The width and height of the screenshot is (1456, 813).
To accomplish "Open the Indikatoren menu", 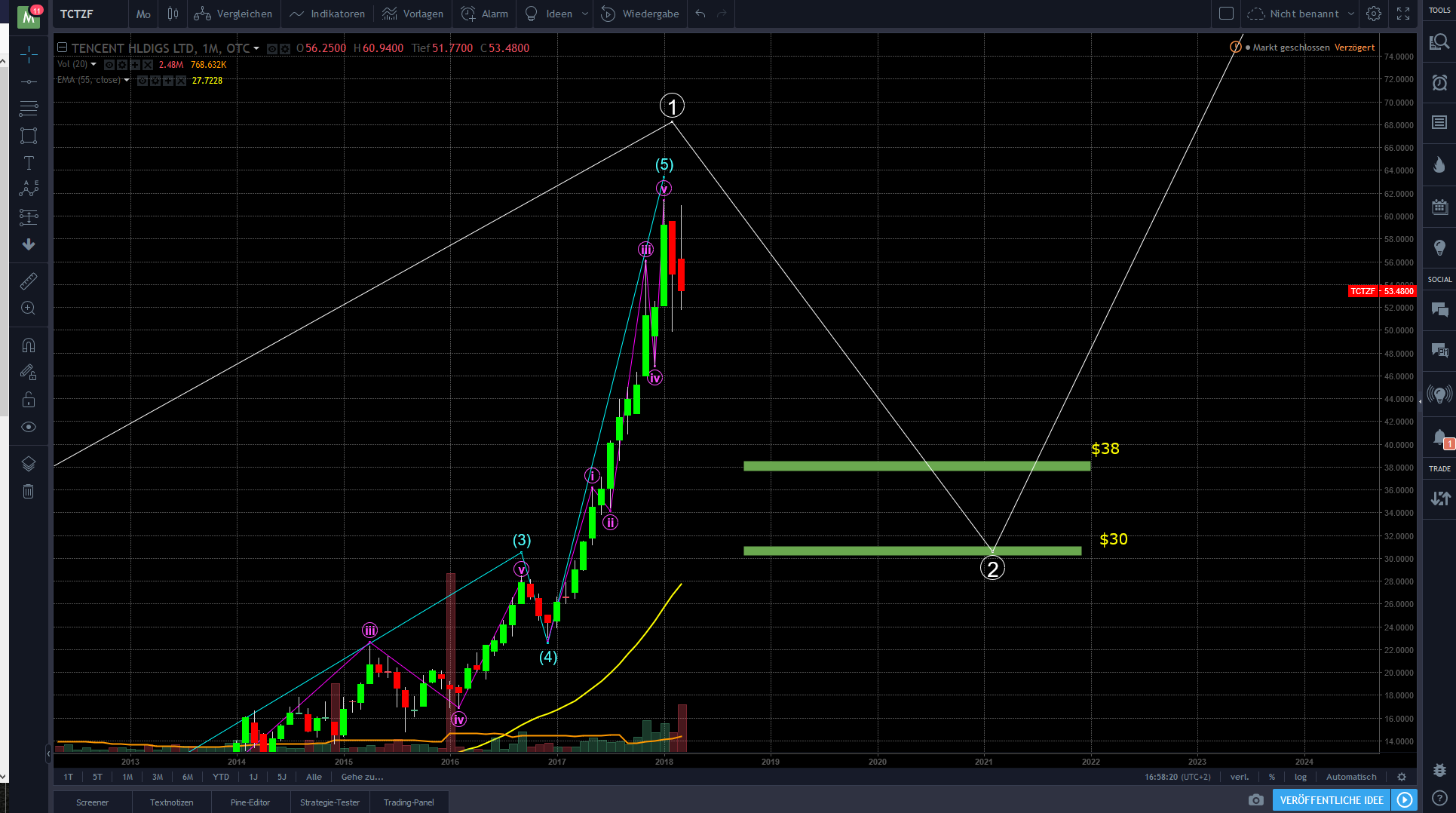I will [327, 14].
